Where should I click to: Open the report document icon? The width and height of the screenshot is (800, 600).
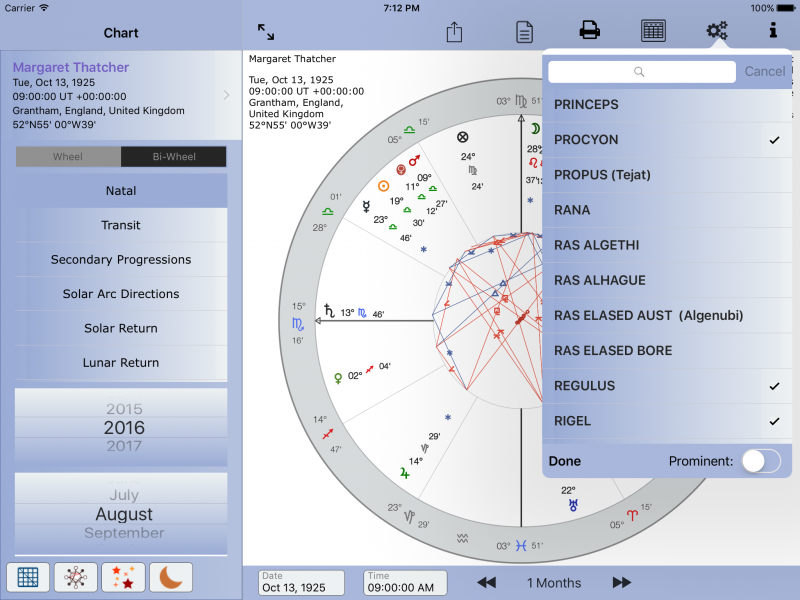(x=524, y=32)
